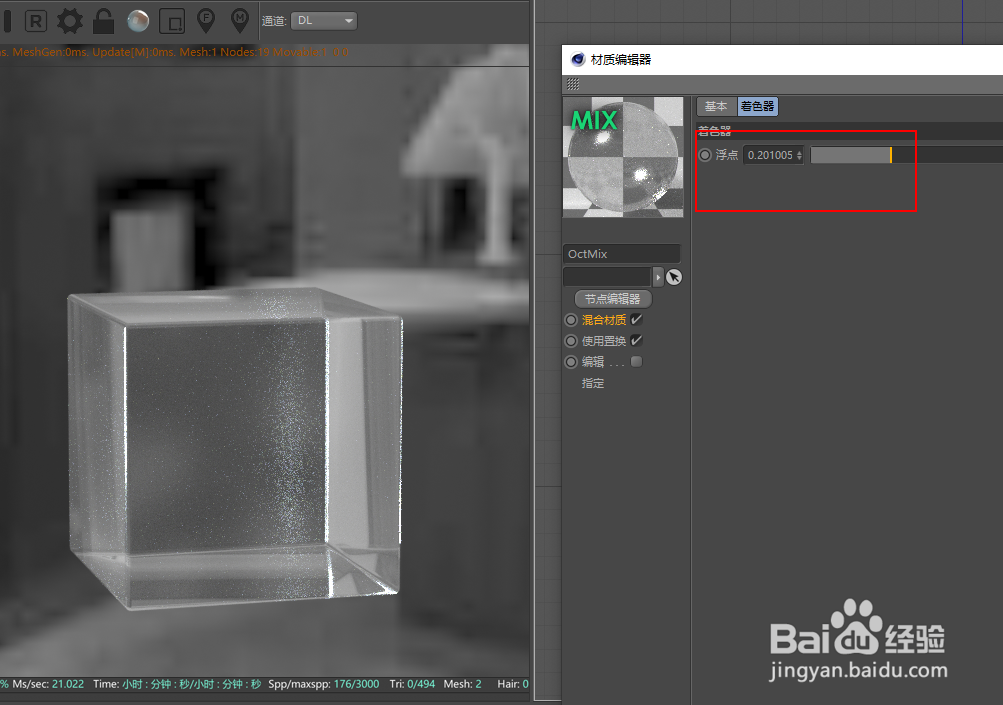Switch to the 着色器 tab
The width and height of the screenshot is (1003, 705).
pos(758,106)
